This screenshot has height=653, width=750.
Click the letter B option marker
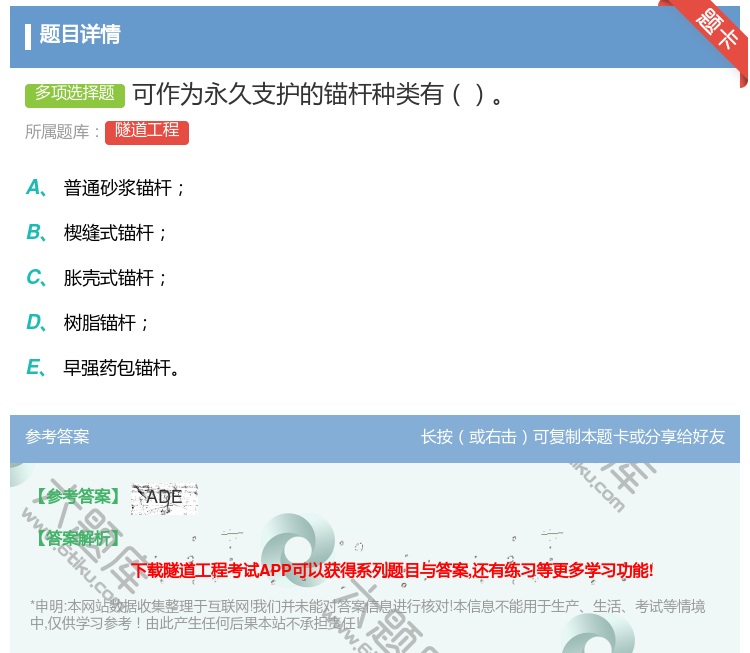[36, 232]
